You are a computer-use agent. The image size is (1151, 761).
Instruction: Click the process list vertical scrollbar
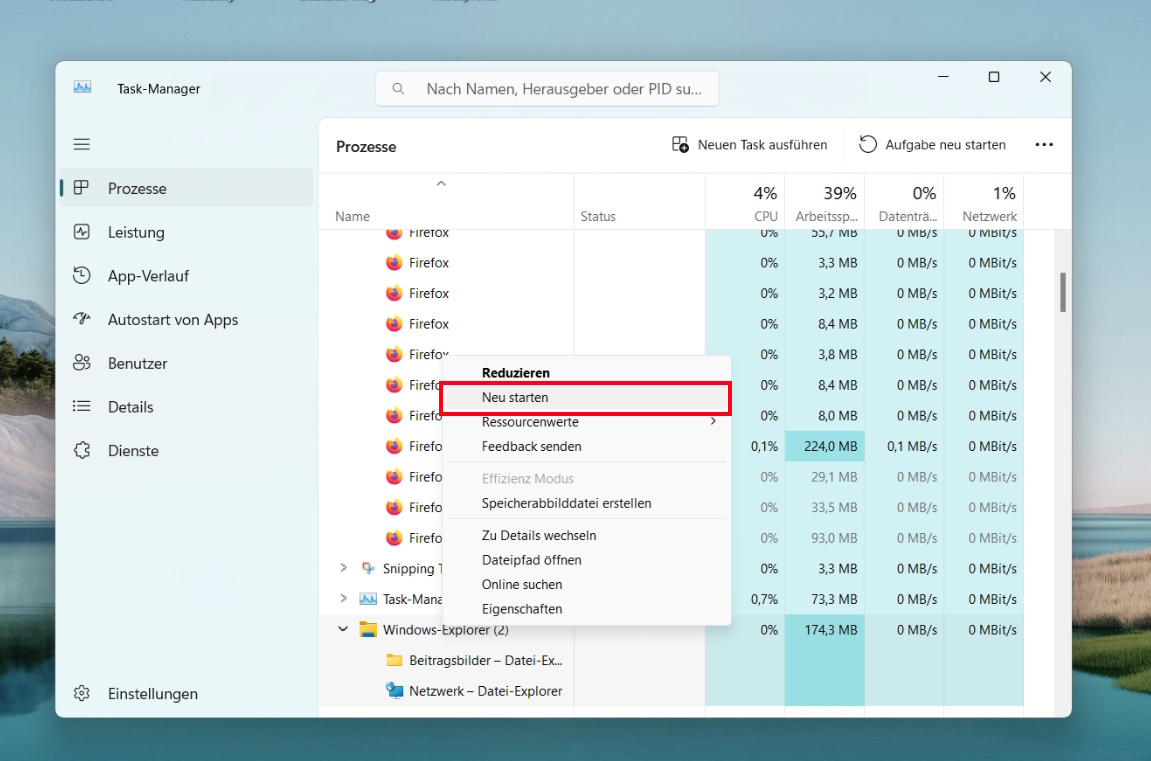tap(1062, 292)
